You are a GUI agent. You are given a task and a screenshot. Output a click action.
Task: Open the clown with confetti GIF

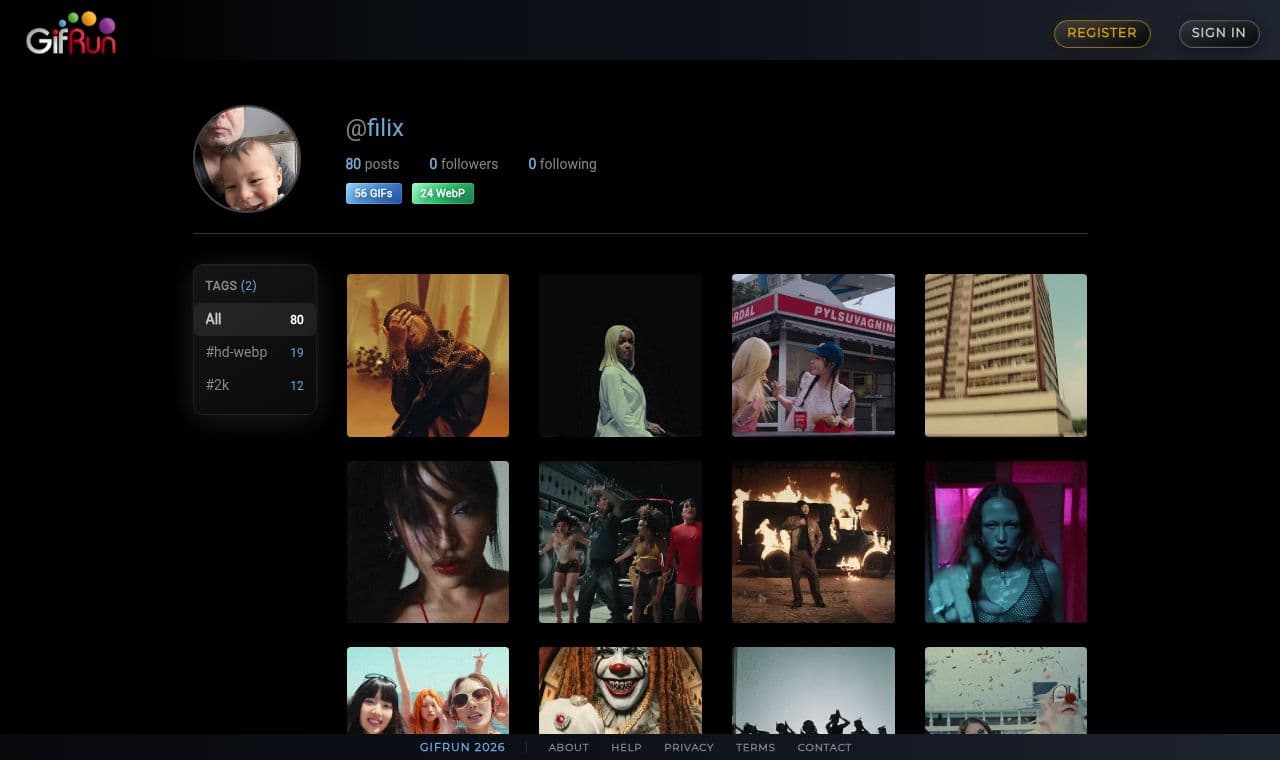[x=1006, y=690]
